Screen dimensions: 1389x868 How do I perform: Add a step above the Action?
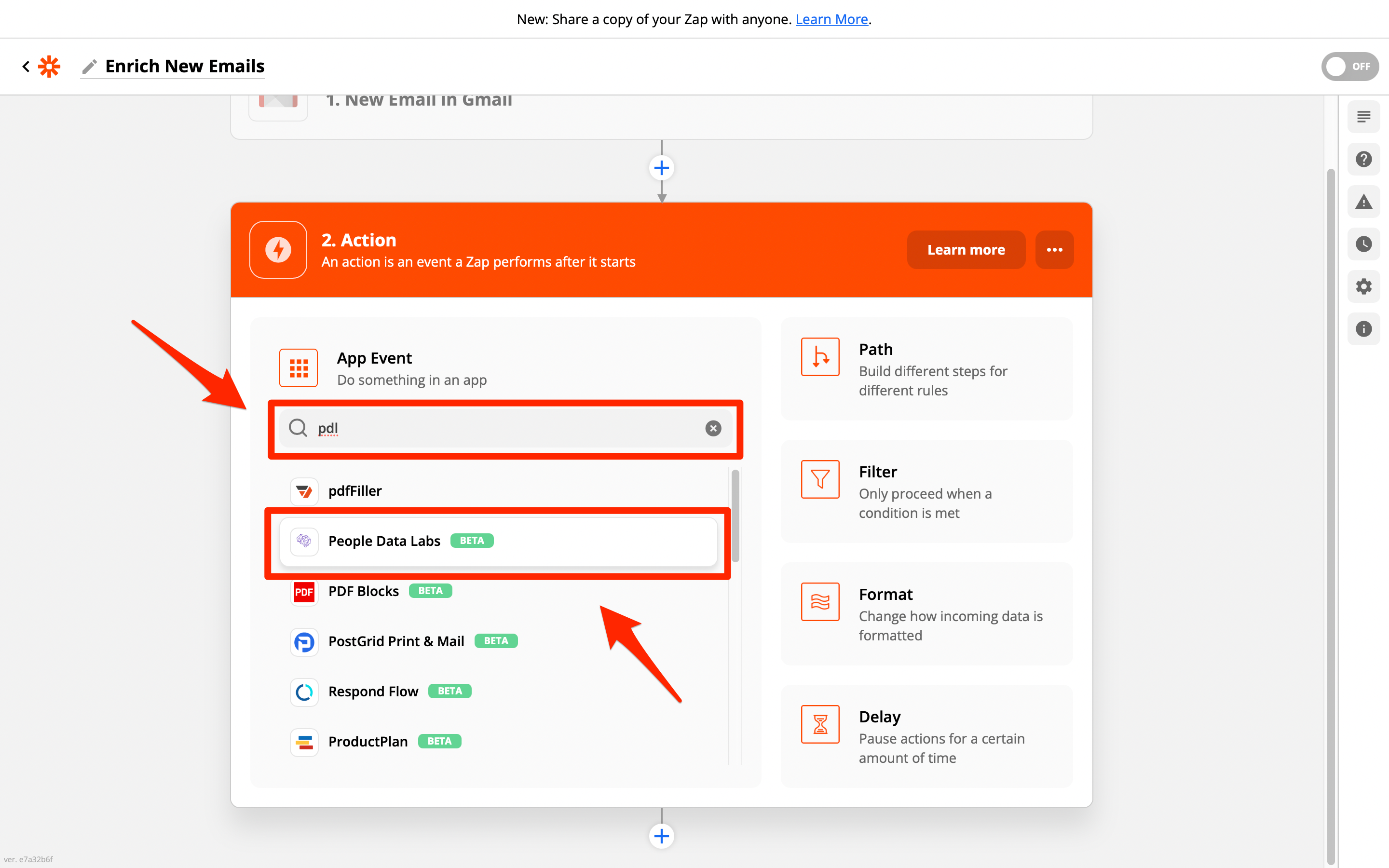click(661, 168)
